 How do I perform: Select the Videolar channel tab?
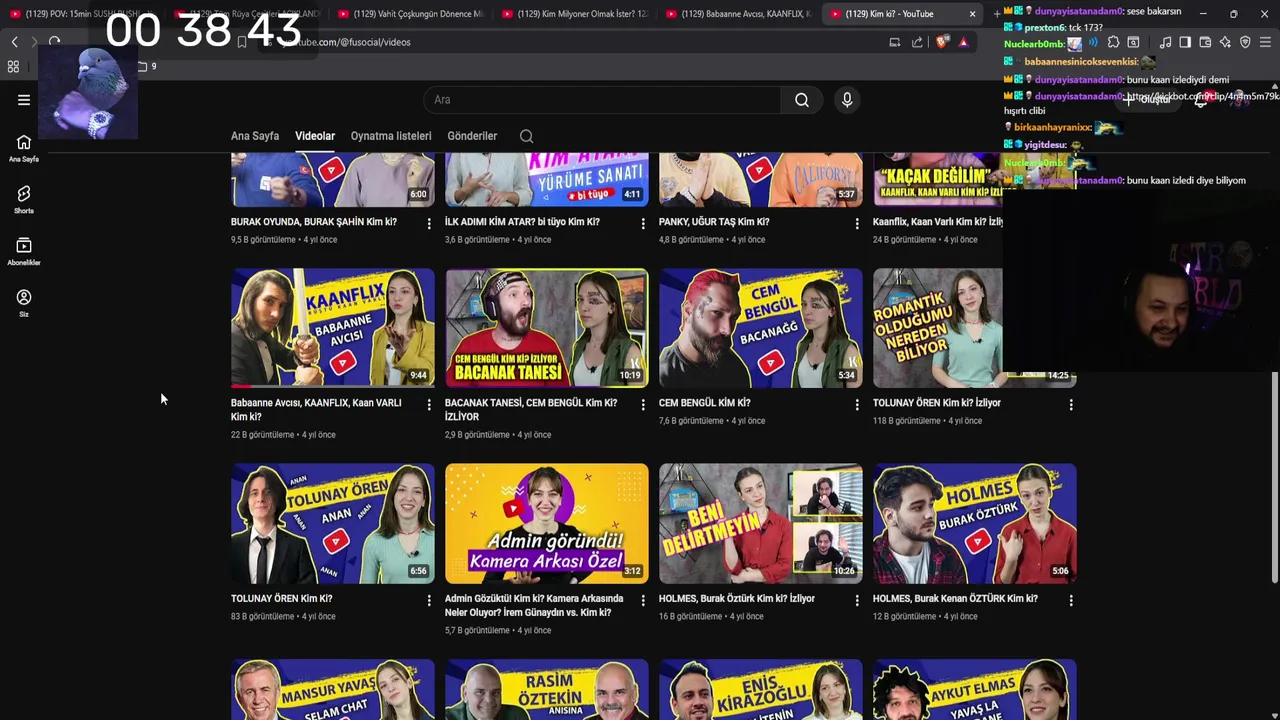315,136
